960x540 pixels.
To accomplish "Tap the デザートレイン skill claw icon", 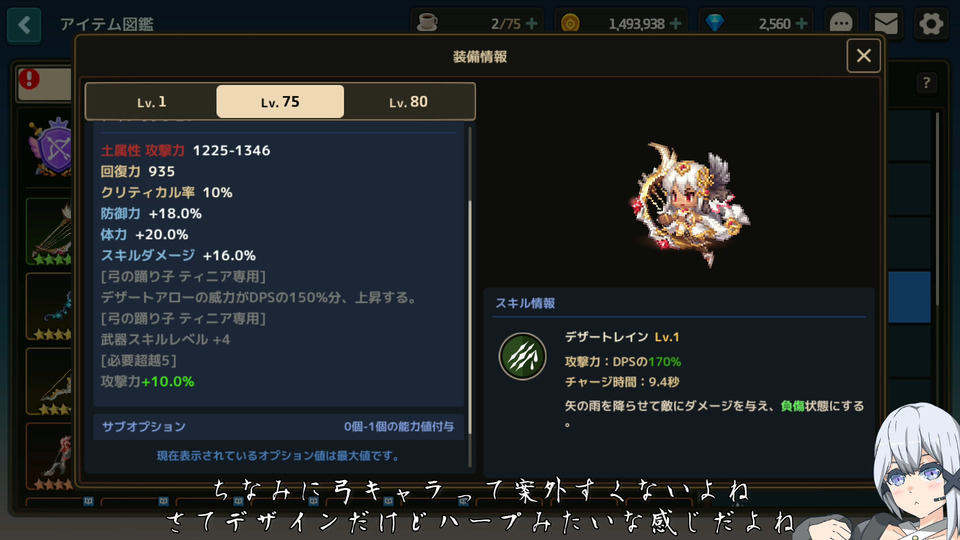I will [522, 356].
